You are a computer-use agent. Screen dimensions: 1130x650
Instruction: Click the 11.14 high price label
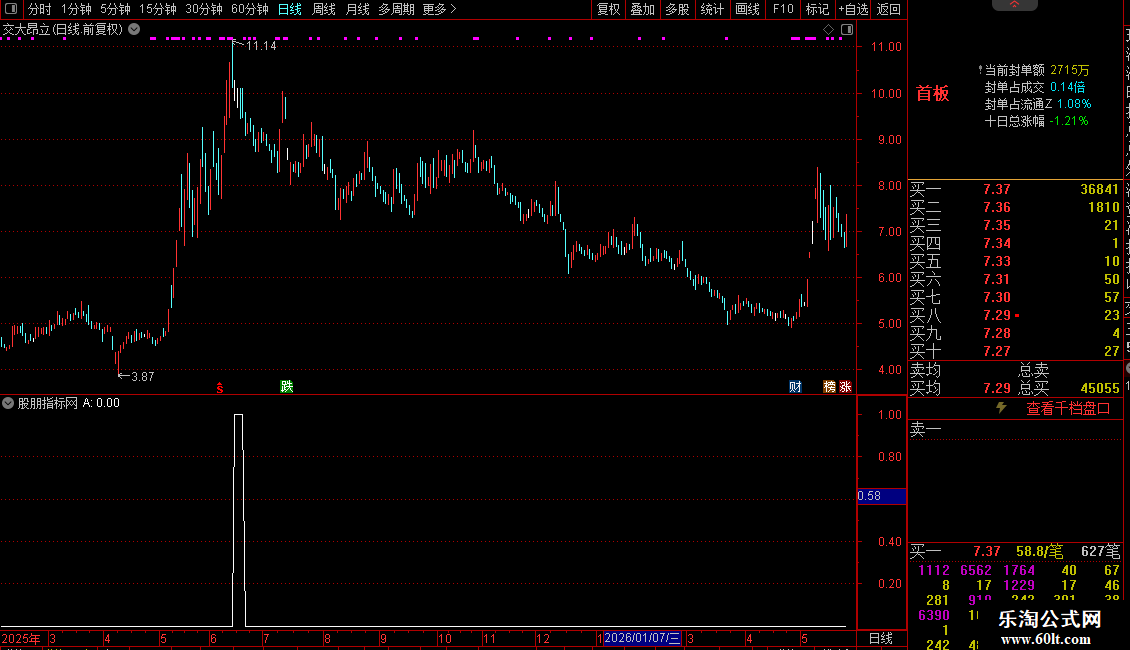(261, 46)
